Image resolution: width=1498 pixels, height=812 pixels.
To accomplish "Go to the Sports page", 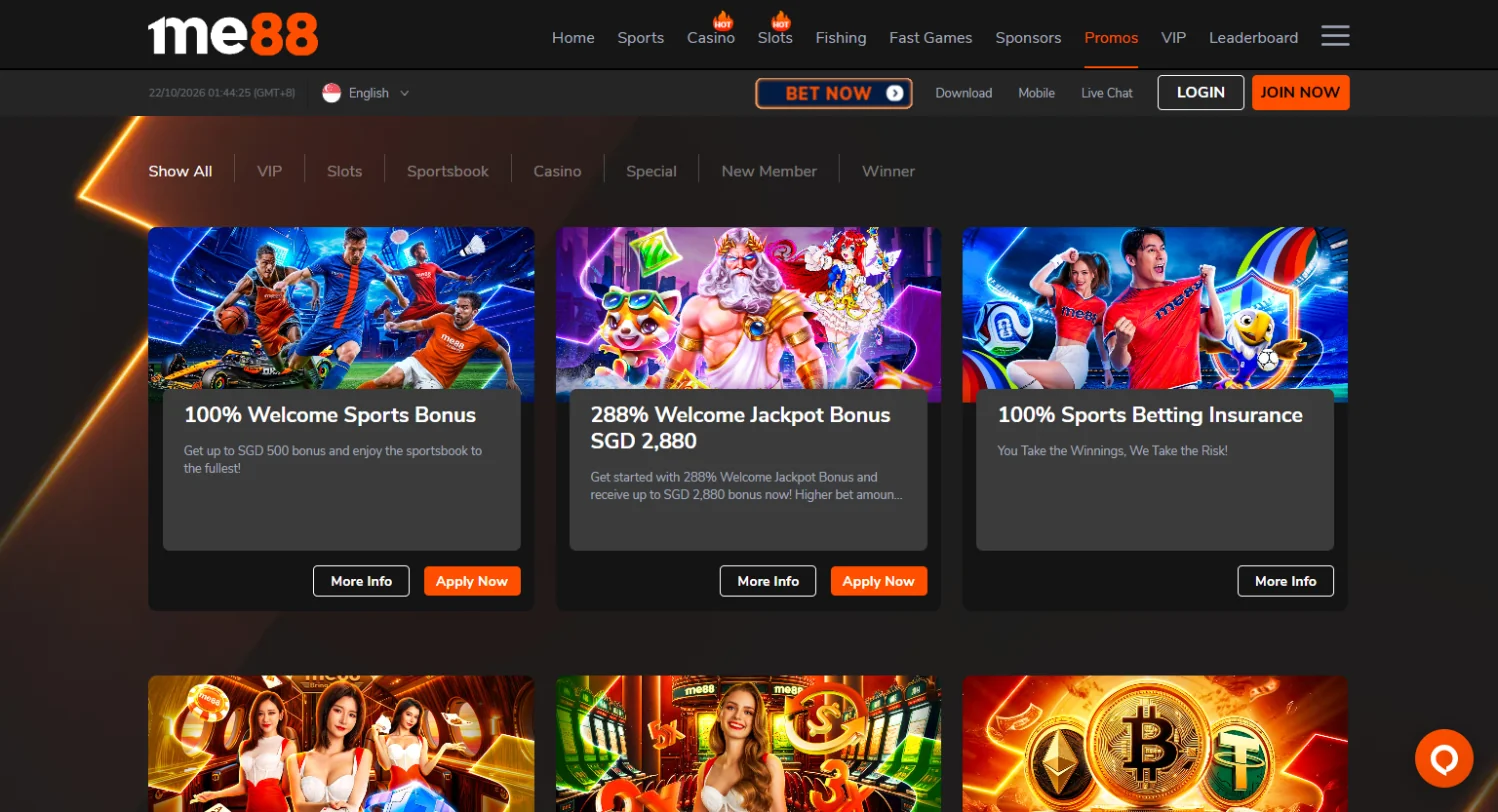I will point(641,38).
